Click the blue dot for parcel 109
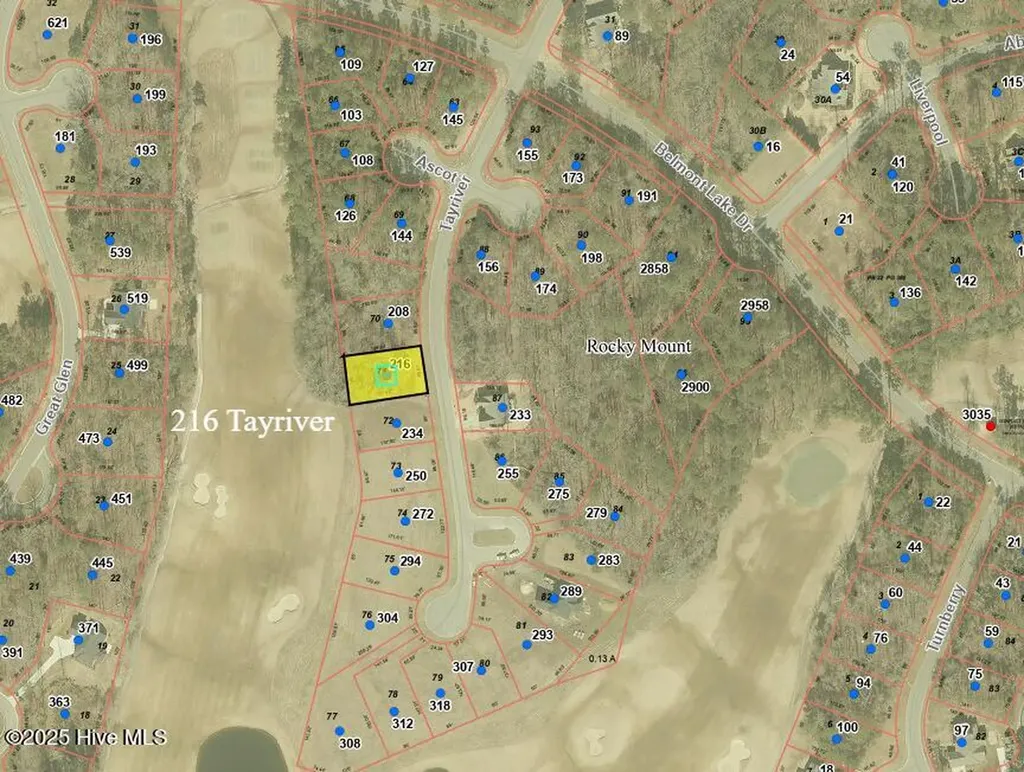This screenshot has height=772, width=1024. [x=340, y=52]
